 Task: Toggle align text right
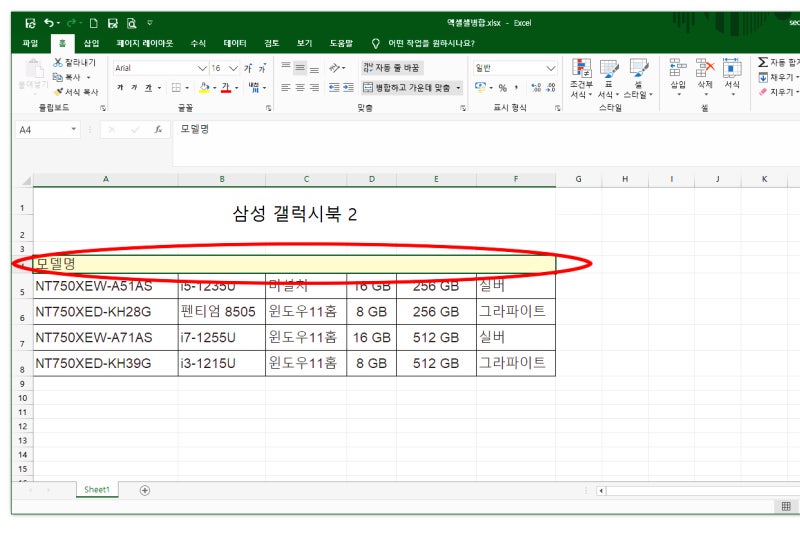[314, 88]
